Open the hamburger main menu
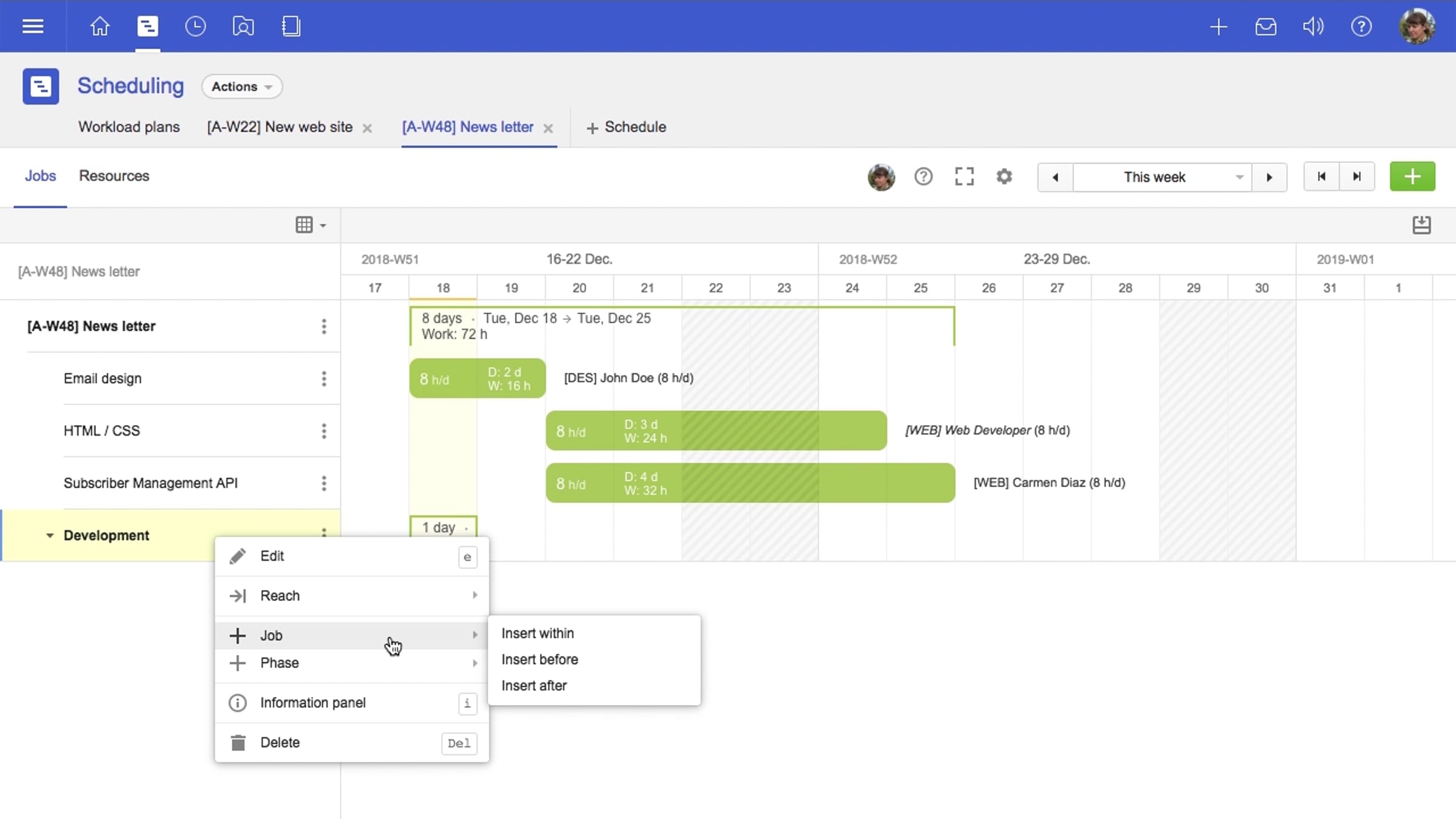 [x=33, y=26]
